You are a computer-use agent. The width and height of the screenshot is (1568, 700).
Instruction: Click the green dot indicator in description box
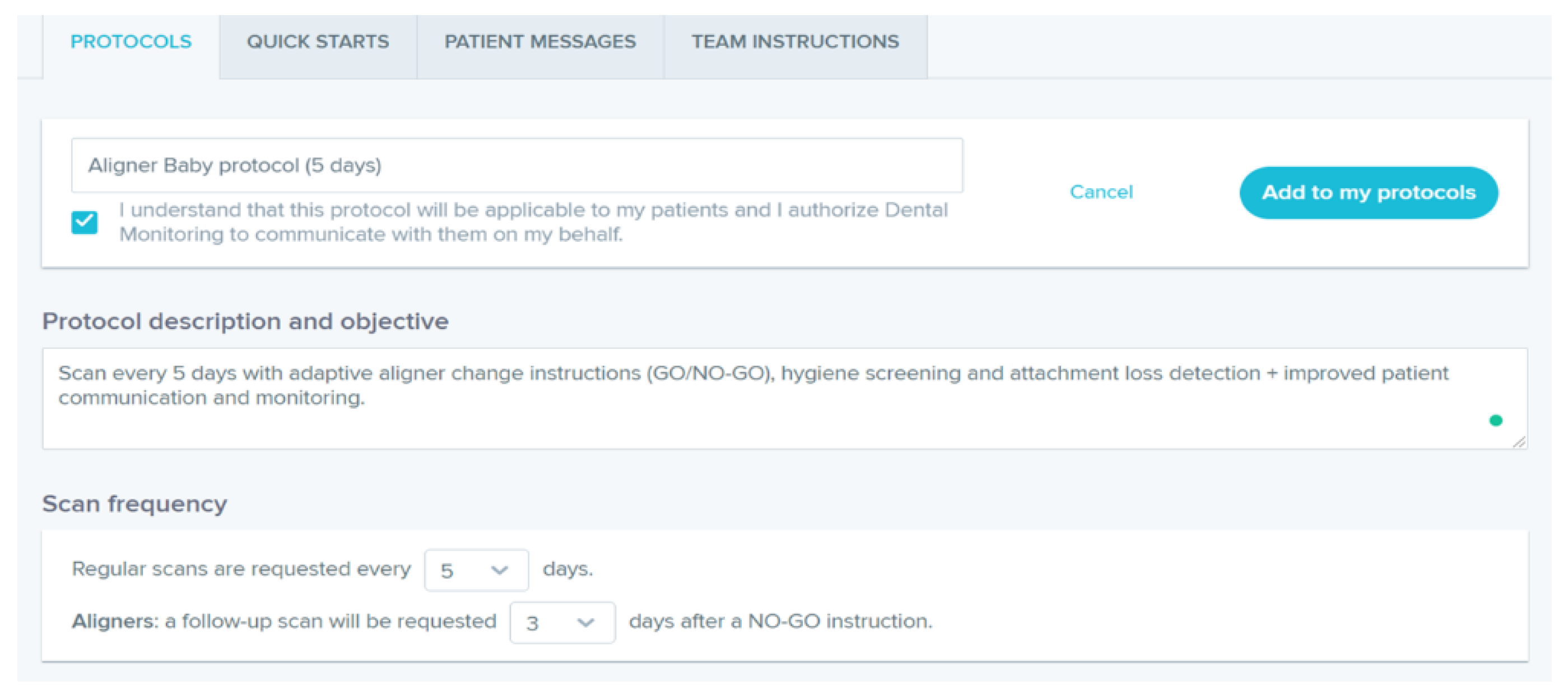pos(1496,421)
